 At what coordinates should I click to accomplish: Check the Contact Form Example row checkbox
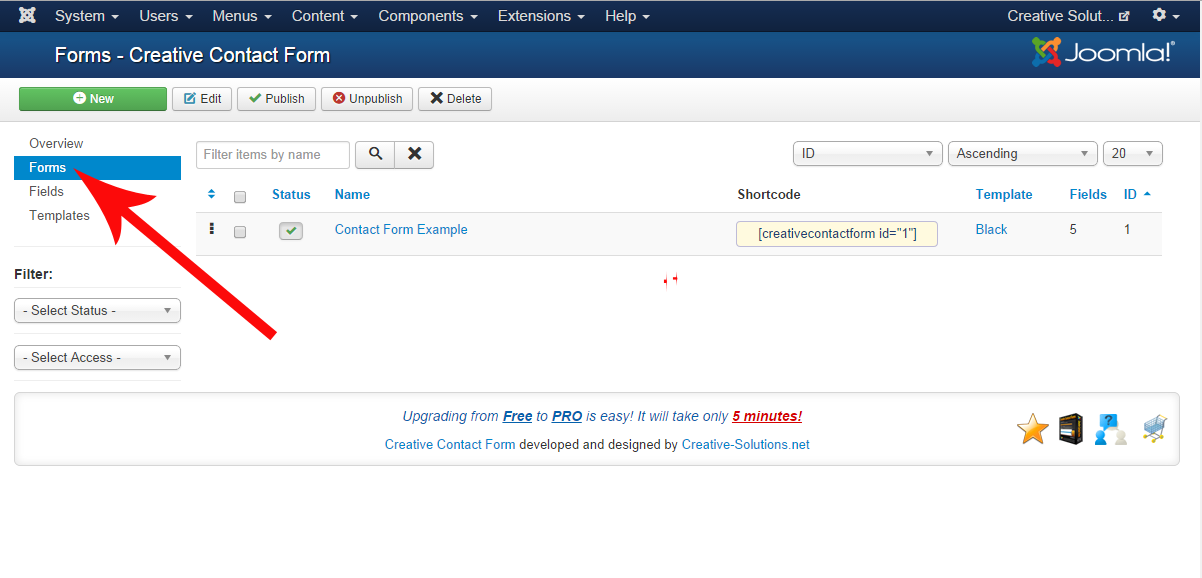240,231
